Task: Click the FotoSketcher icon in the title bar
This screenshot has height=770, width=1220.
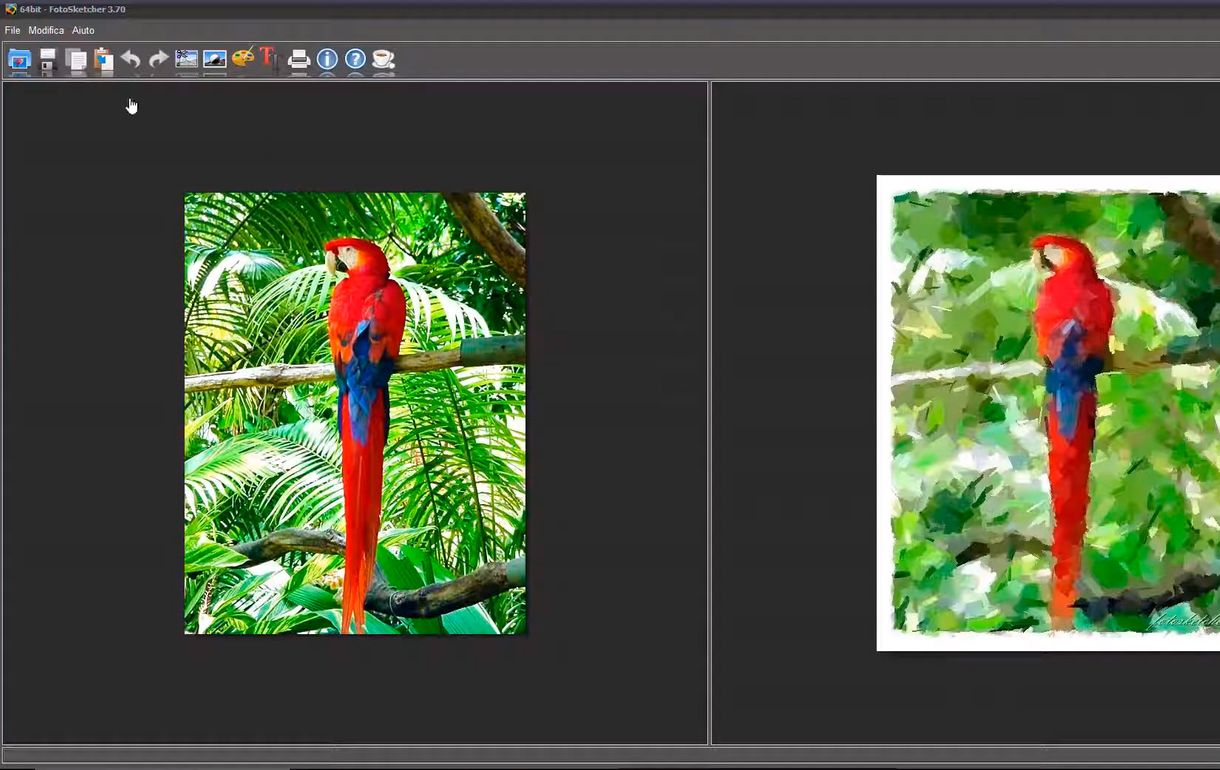Action: (x=10, y=9)
